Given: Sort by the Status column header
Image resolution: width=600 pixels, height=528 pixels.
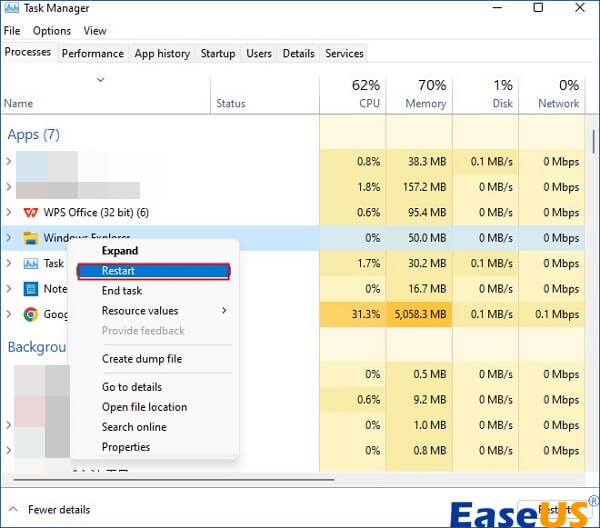Looking at the screenshot, I should [265, 95].
